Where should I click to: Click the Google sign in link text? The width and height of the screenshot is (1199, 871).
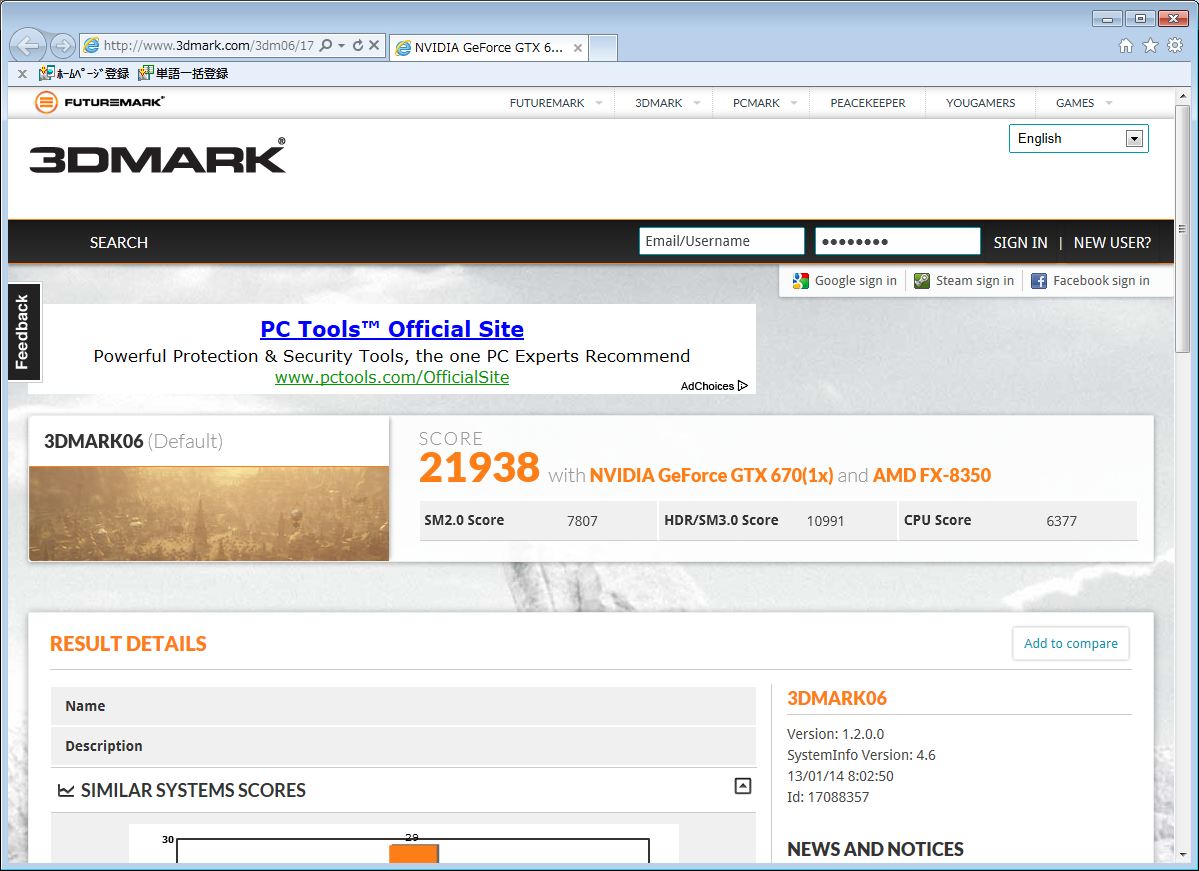click(856, 281)
